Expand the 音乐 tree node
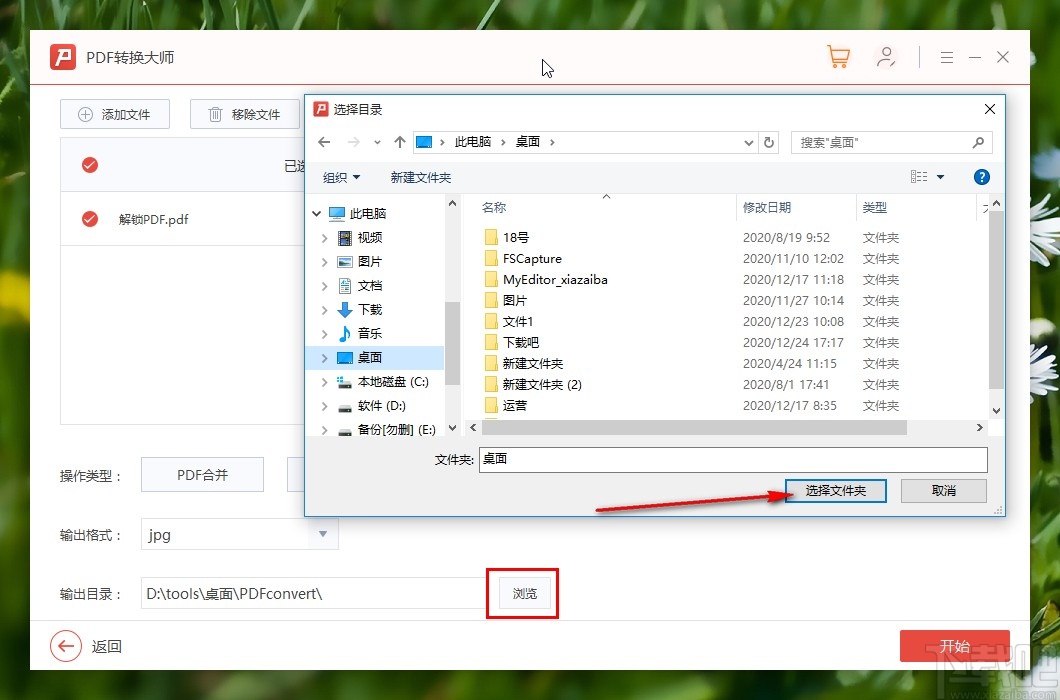Viewport: 1060px width, 700px height. [x=323, y=332]
